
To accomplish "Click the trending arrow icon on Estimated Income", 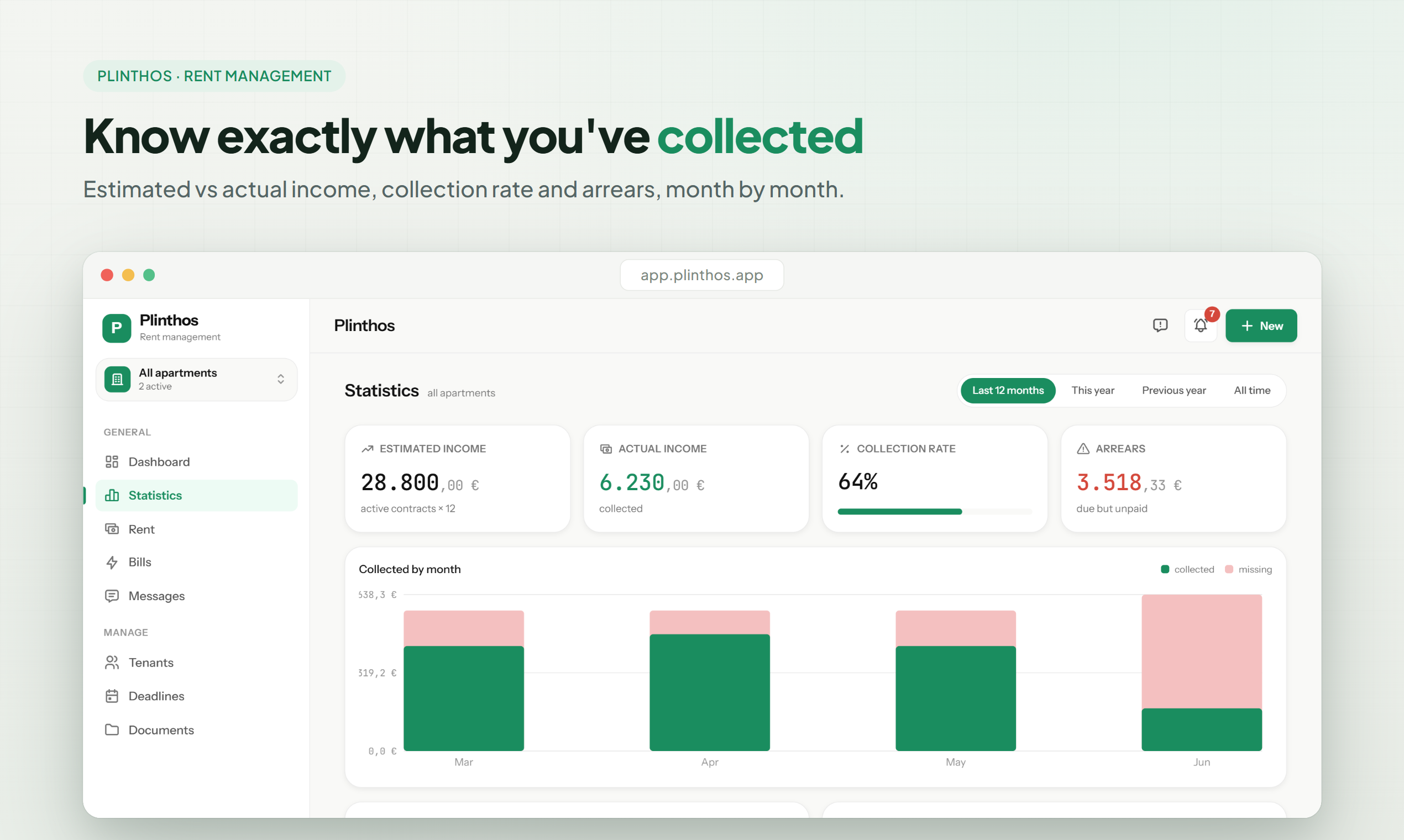I will tap(368, 449).
